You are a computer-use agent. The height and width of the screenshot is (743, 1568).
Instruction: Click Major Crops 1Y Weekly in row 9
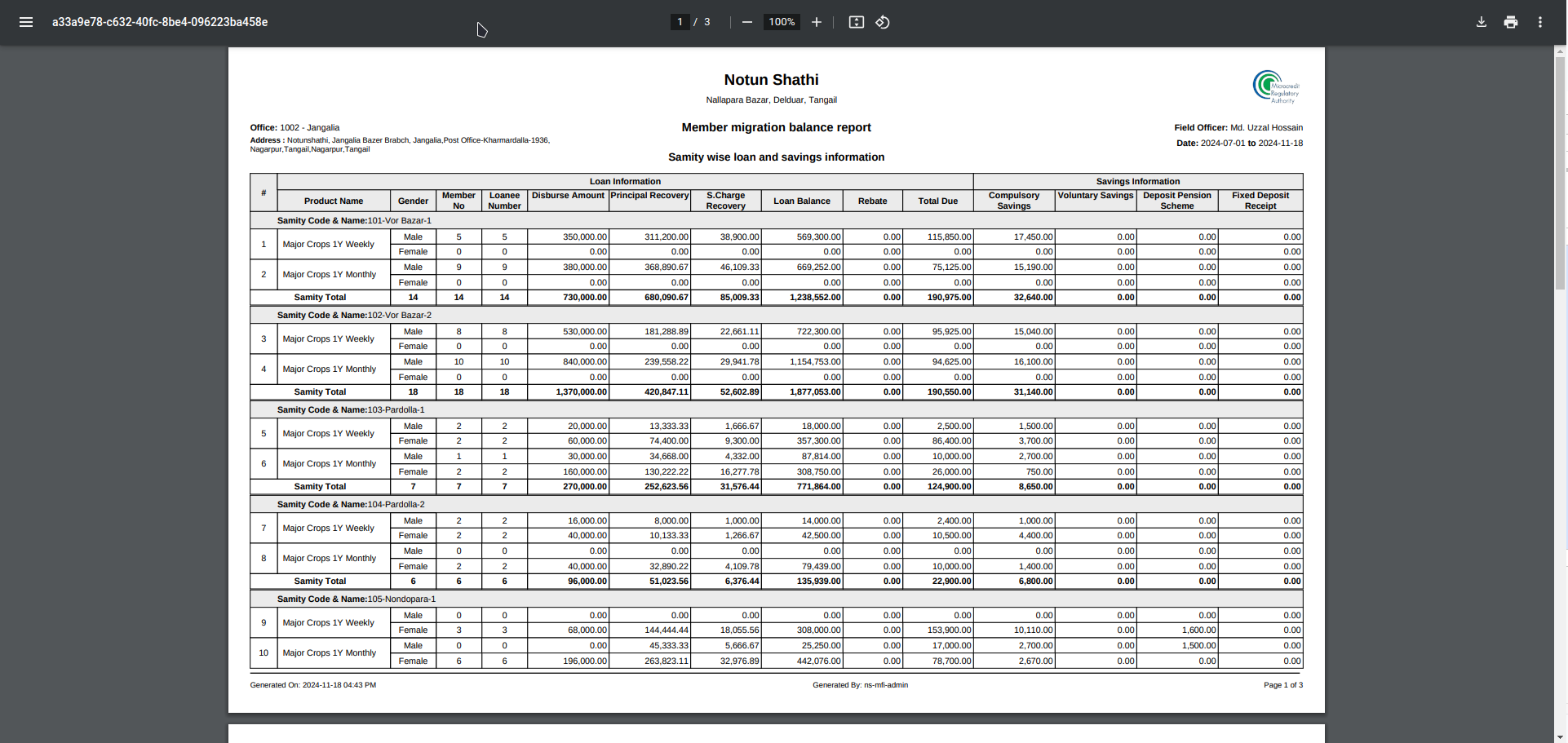pos(328,622)
